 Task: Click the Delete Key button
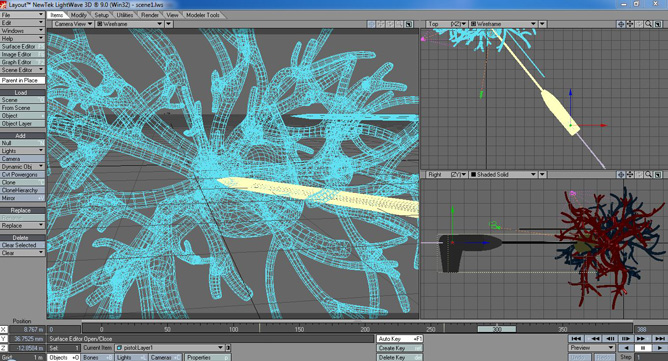[400, 358]
